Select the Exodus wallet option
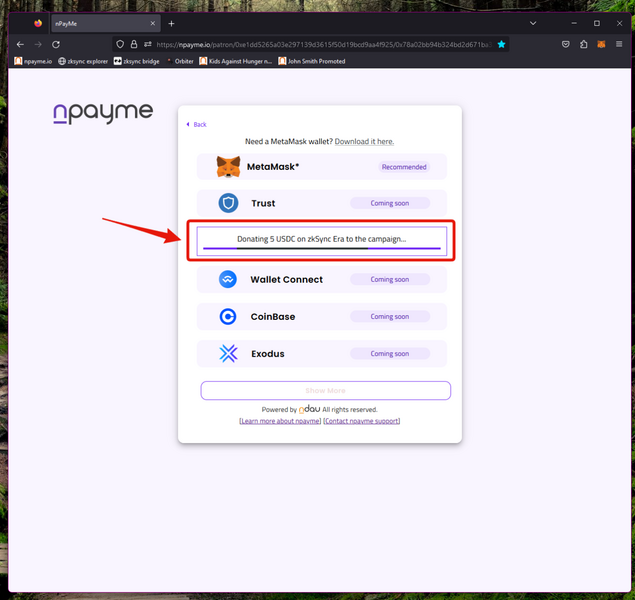The height and width of the screenshot is (600, 635). click(322, 353)
